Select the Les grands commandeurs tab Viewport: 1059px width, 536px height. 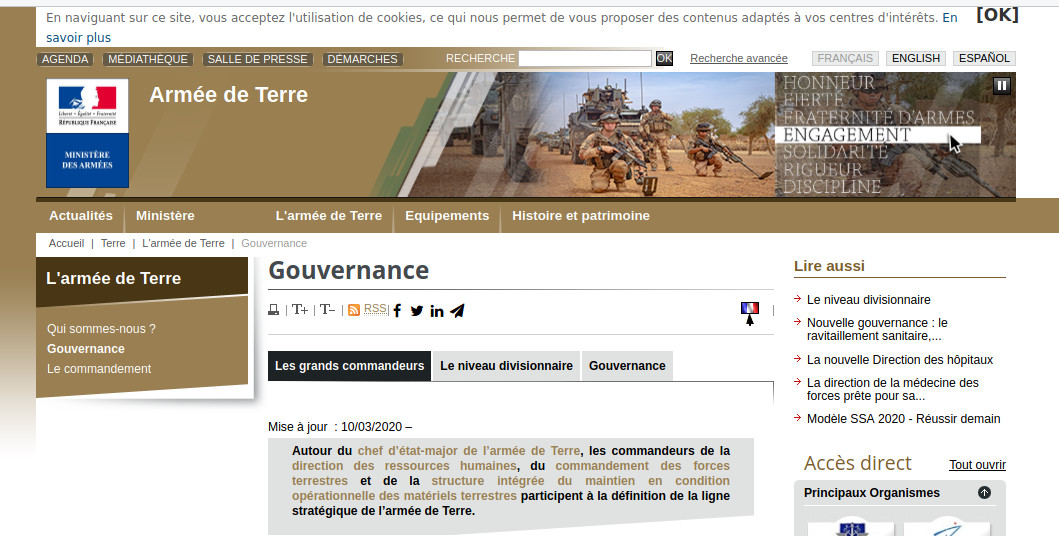point(349,366)
